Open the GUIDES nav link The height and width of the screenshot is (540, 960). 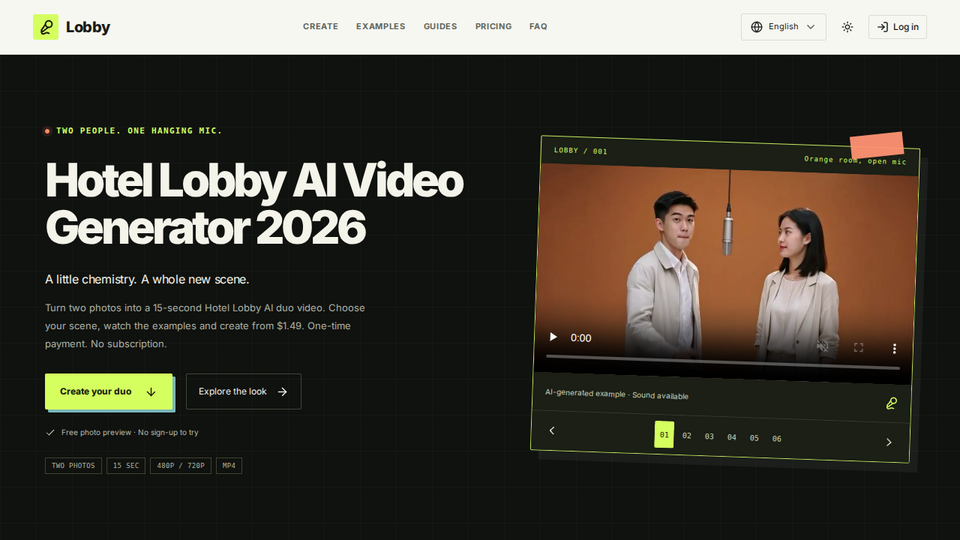coord(440,26)
